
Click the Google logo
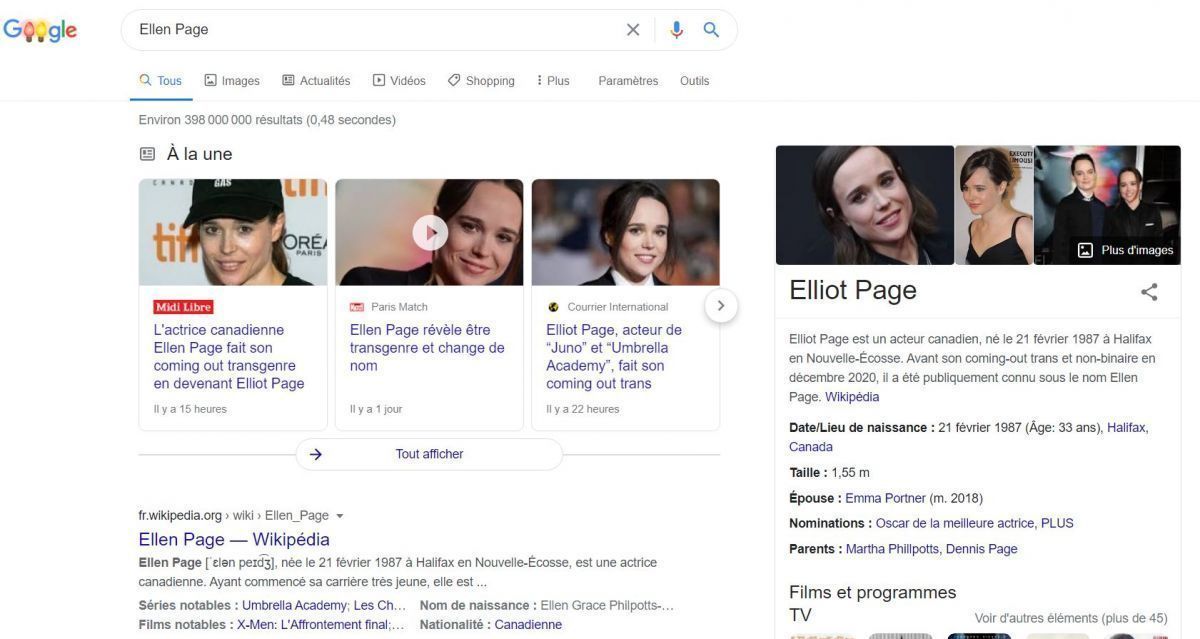coord(40,30)
